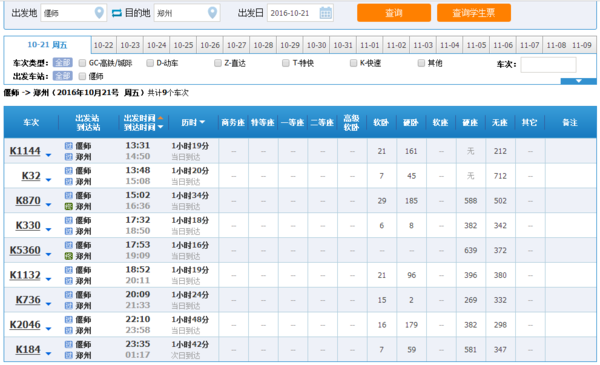Select the K-快速 train type checkbox
600x365 pixels.
353,63
